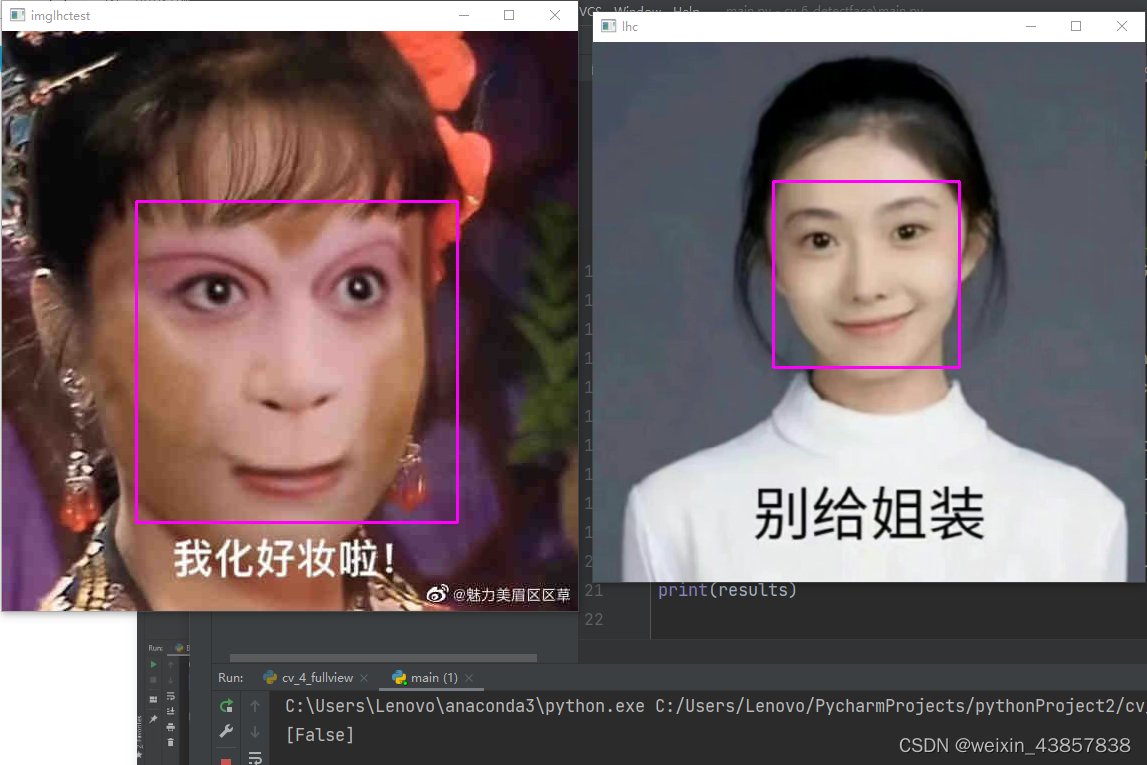Click the 'Run:' label in the tool window

(x=230, y=678)
